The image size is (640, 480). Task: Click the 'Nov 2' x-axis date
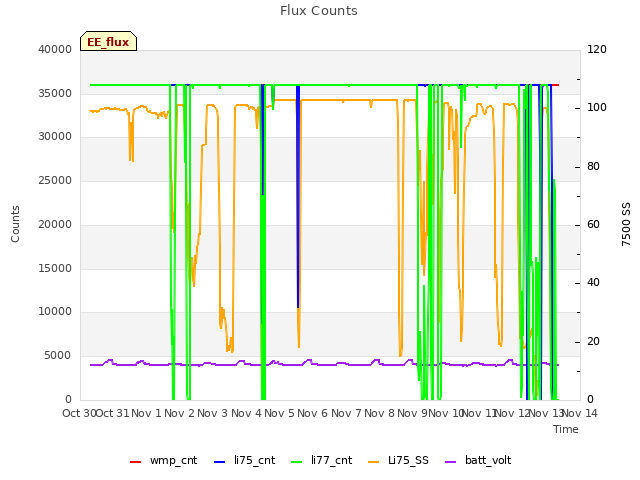pyautogui.click(x=180, y=413)
